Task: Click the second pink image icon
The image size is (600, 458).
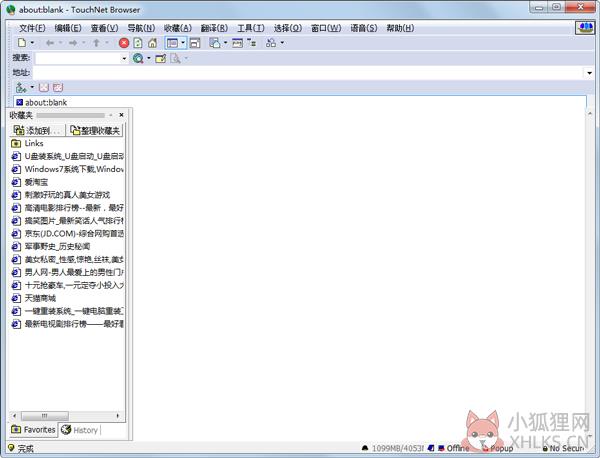Action: tap(58, 88)
